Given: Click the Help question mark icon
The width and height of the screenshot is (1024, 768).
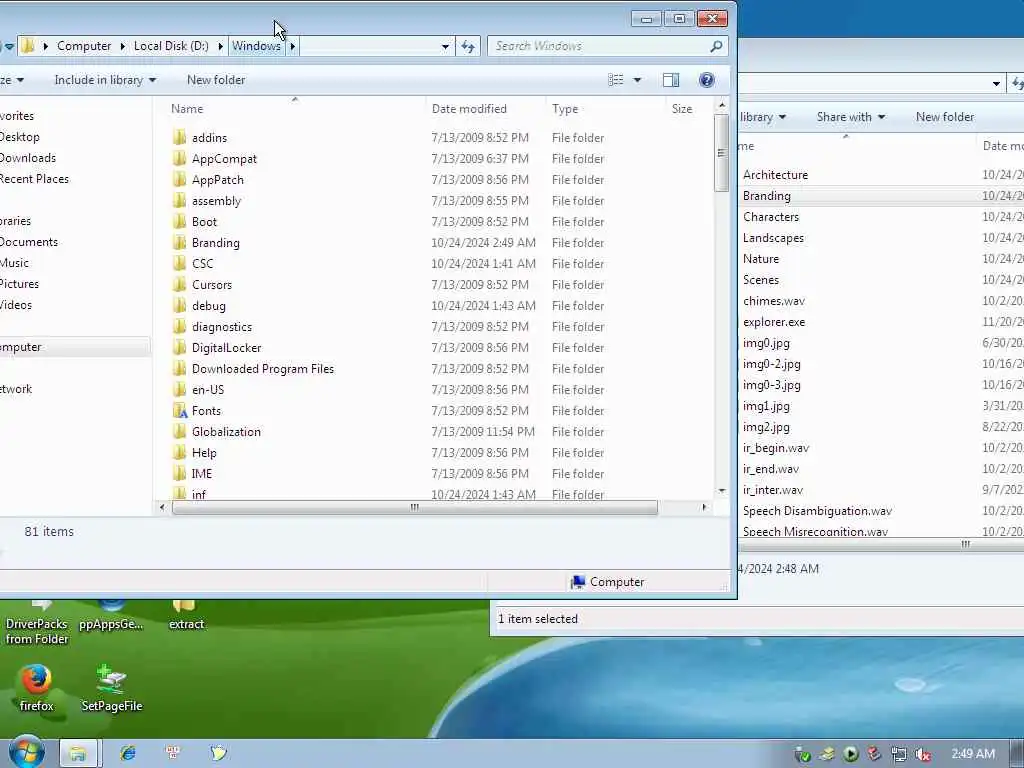Looking at the screenshot, I should click(706, 80).
